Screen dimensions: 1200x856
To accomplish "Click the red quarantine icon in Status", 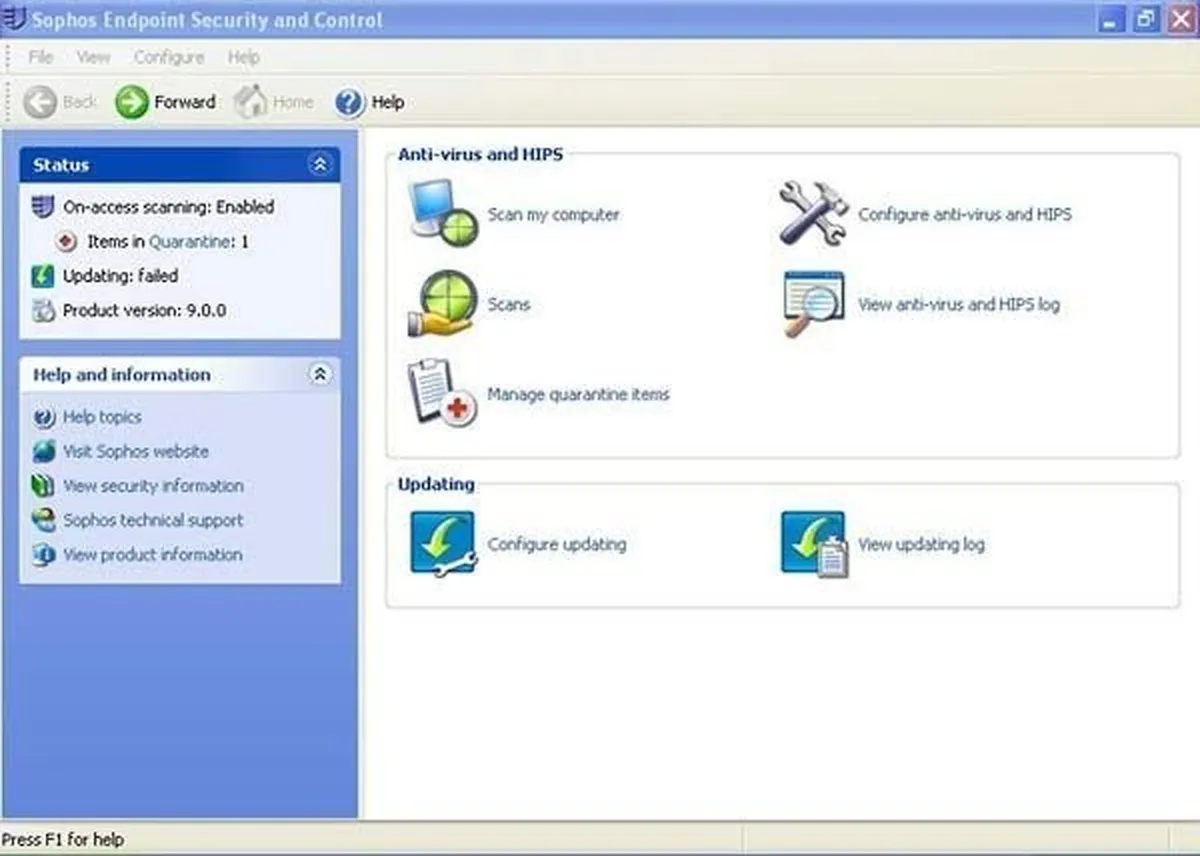I will [67, 241].
